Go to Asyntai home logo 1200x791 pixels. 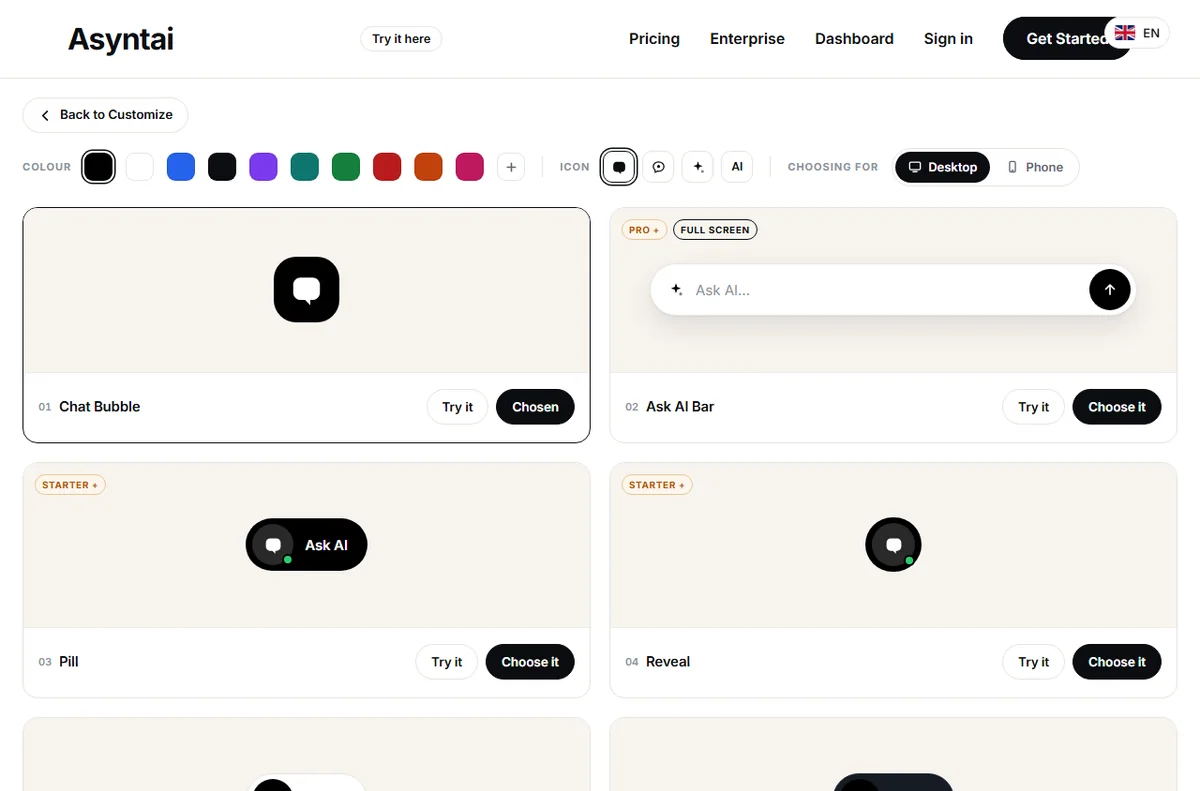121,39
